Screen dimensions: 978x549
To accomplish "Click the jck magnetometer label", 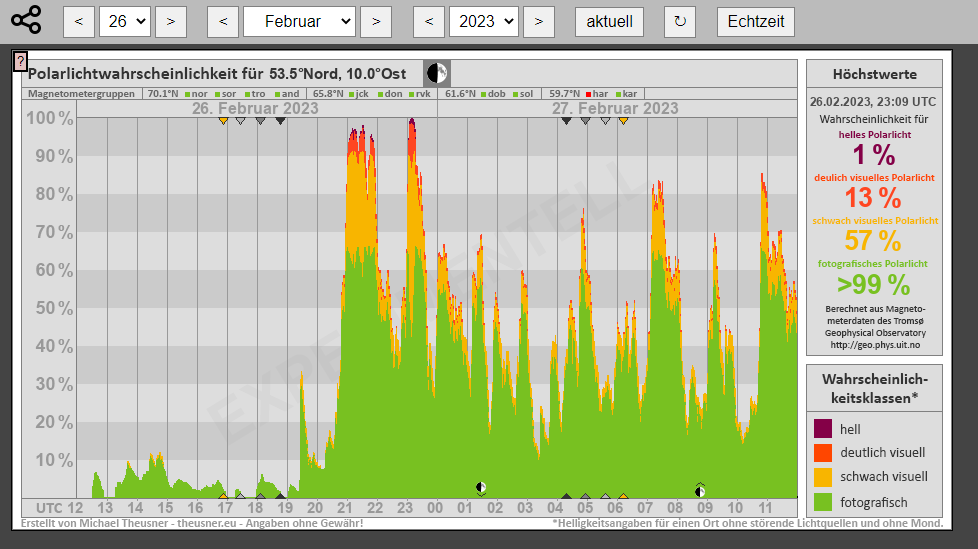I will [x=362, y=94].
